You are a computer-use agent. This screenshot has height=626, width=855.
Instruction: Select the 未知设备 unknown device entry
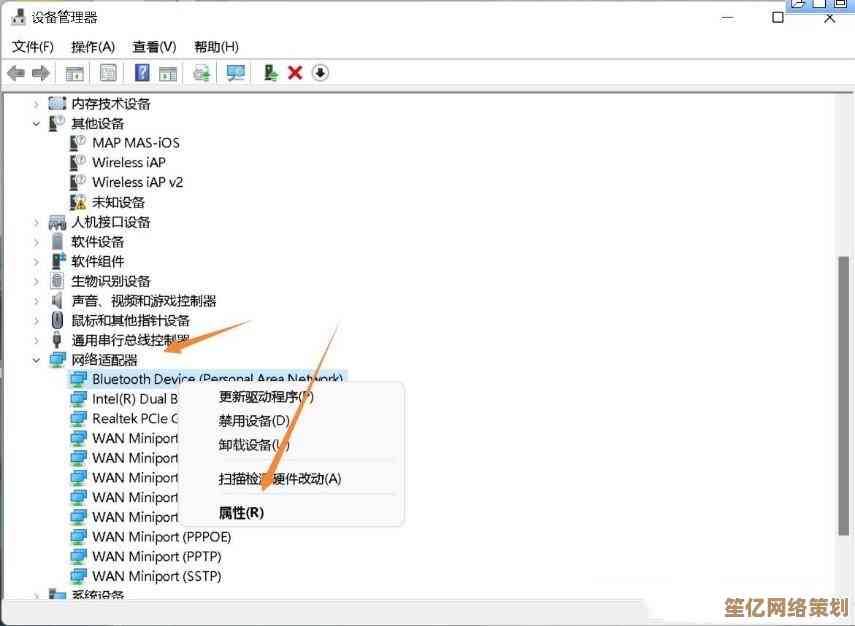(x=118, y=202)
